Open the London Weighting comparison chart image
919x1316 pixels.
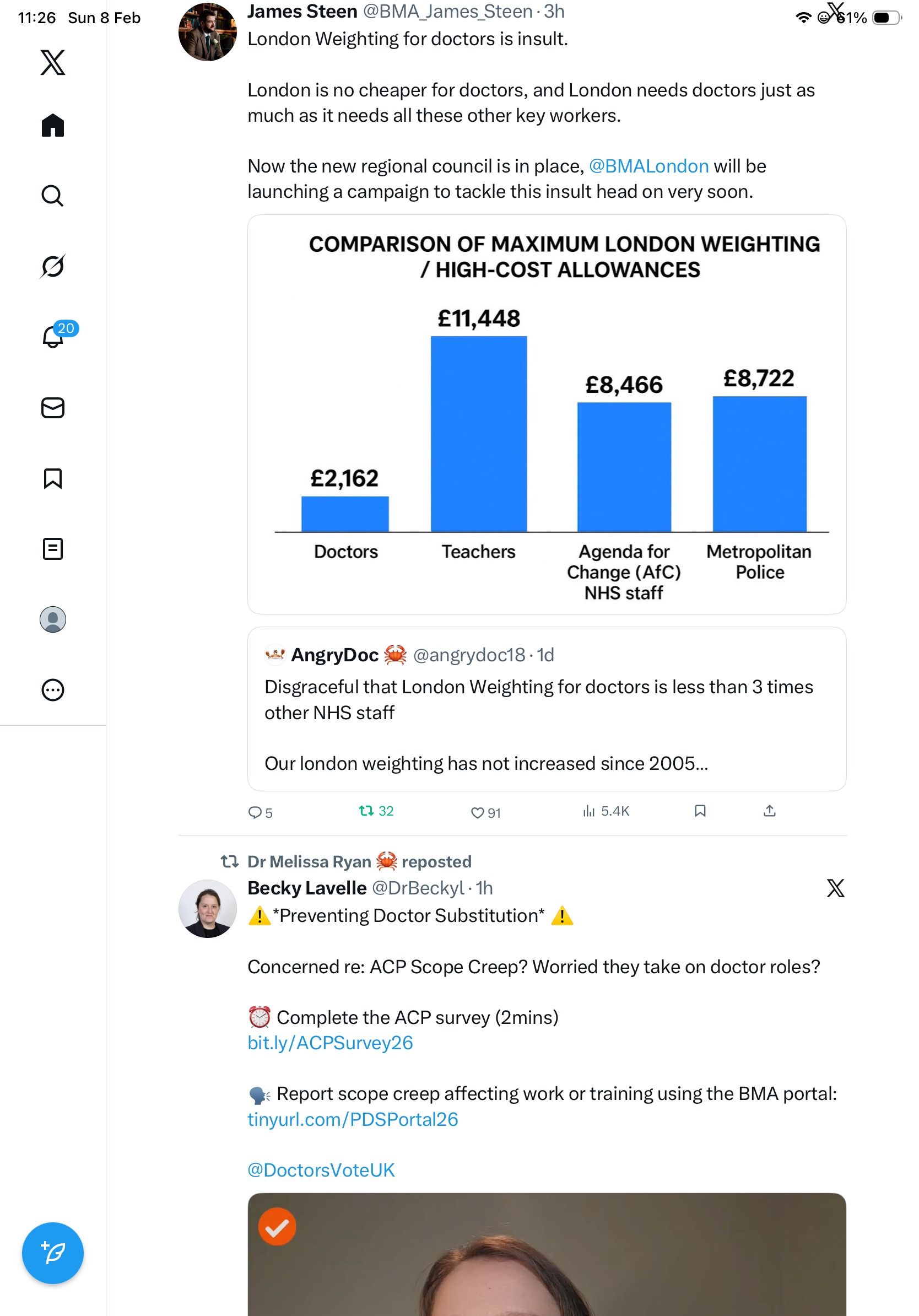tap(547, 414)
